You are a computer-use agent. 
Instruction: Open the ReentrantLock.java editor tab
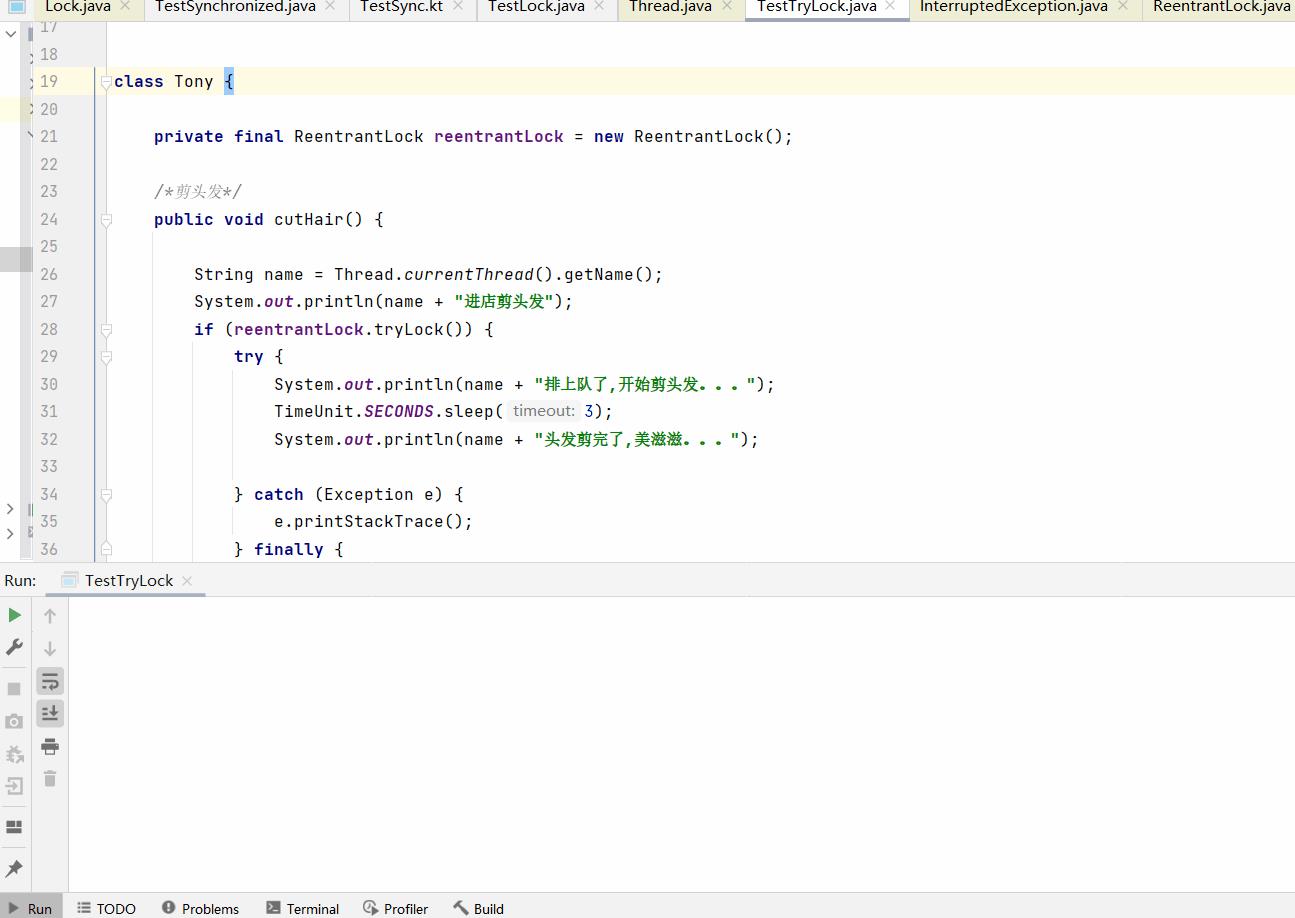1221,7
